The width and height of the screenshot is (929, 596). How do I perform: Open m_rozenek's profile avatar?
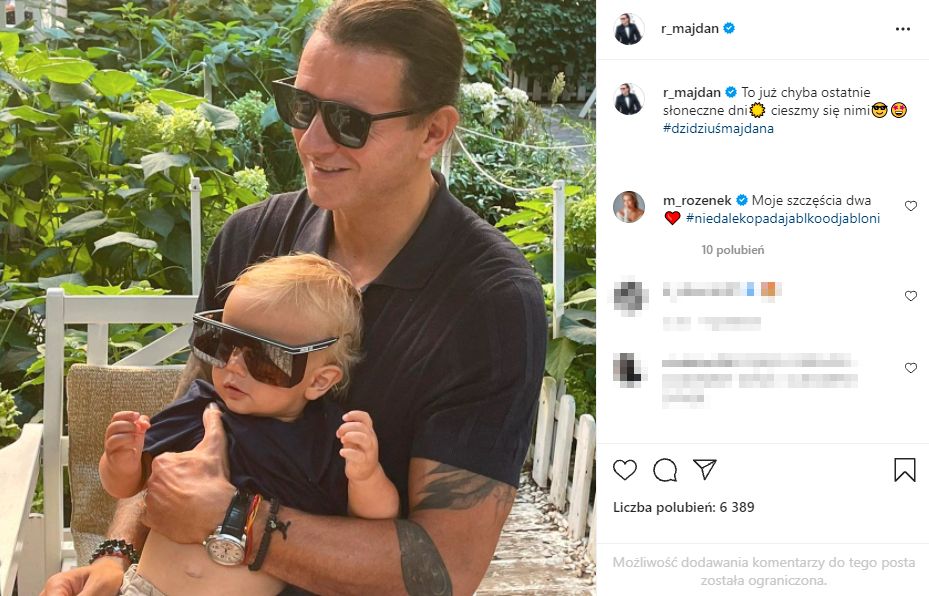point(628,207)
